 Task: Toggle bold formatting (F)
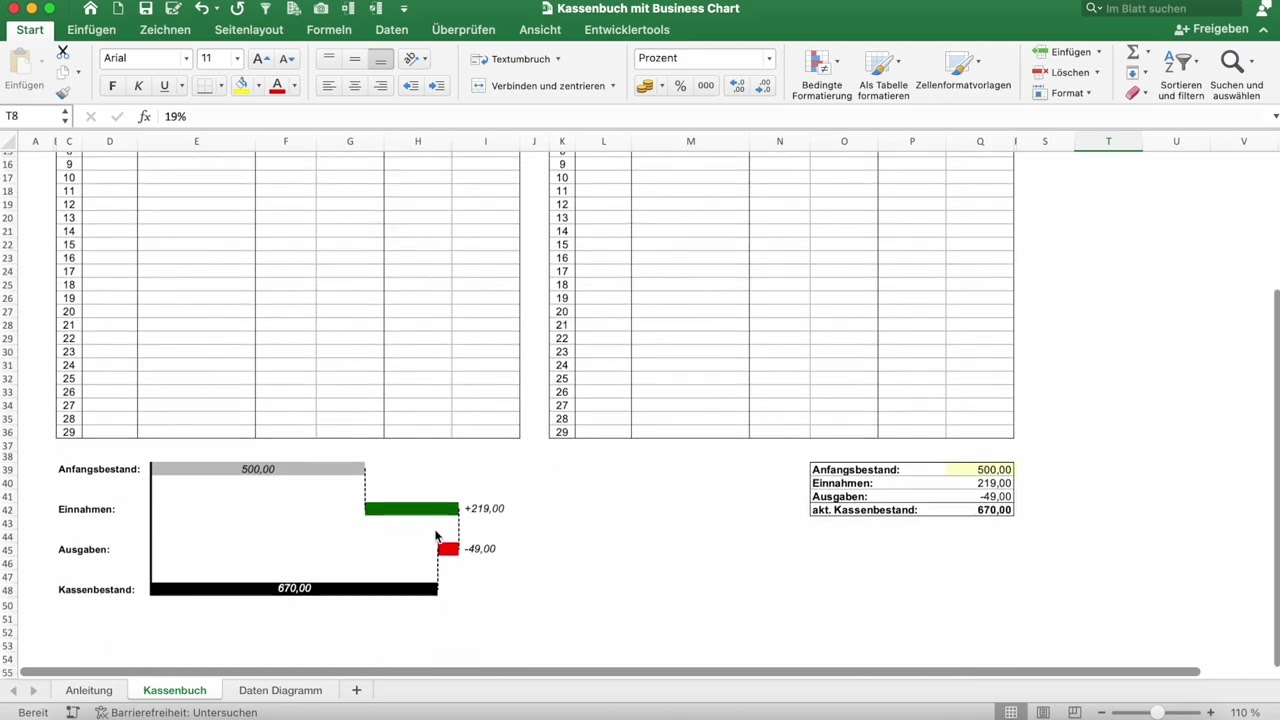point(112,86)
